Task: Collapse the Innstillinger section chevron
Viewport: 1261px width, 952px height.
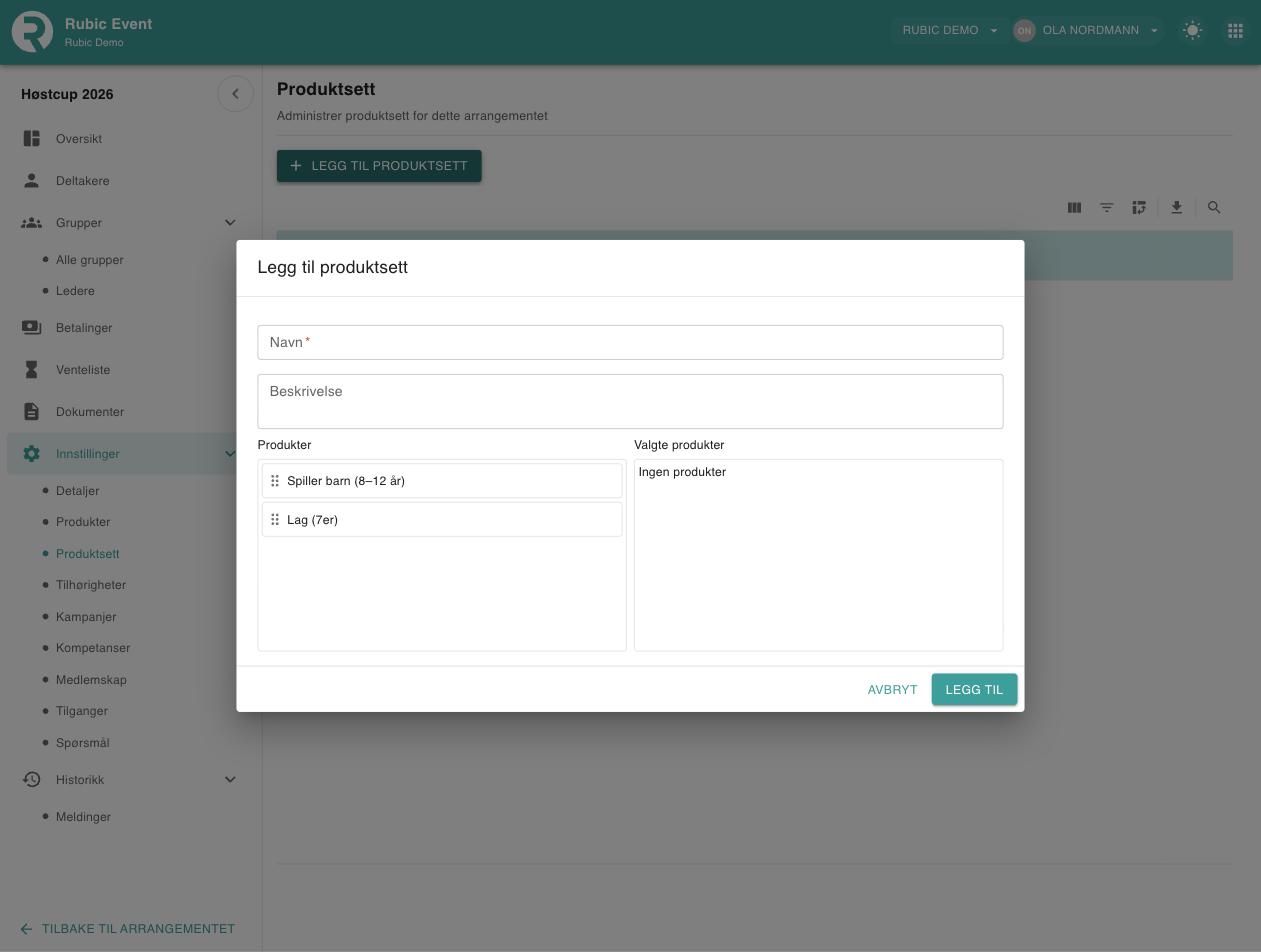Action: pos(230,454)
